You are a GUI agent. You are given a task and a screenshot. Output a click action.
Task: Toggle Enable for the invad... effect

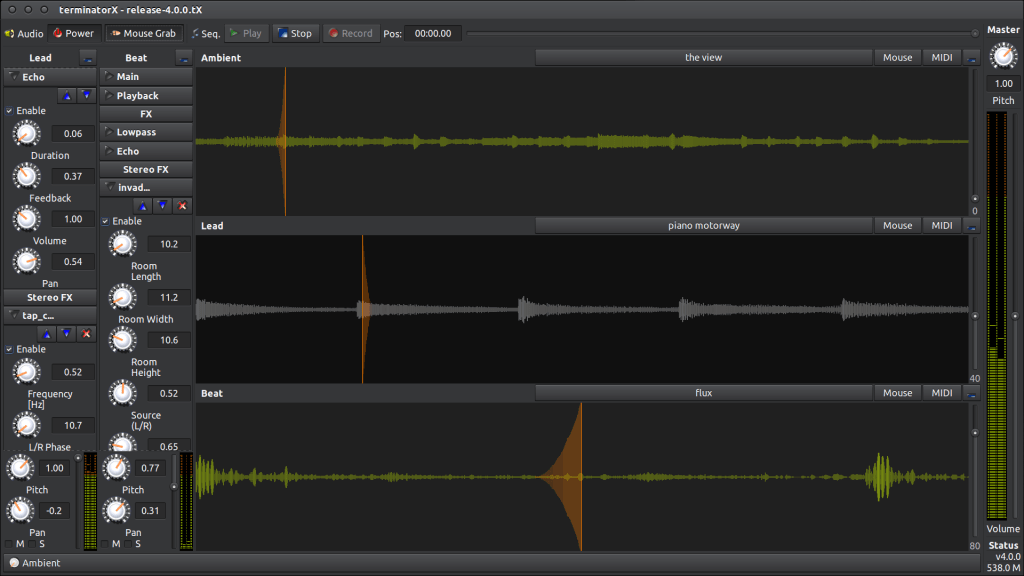(106, 221)
